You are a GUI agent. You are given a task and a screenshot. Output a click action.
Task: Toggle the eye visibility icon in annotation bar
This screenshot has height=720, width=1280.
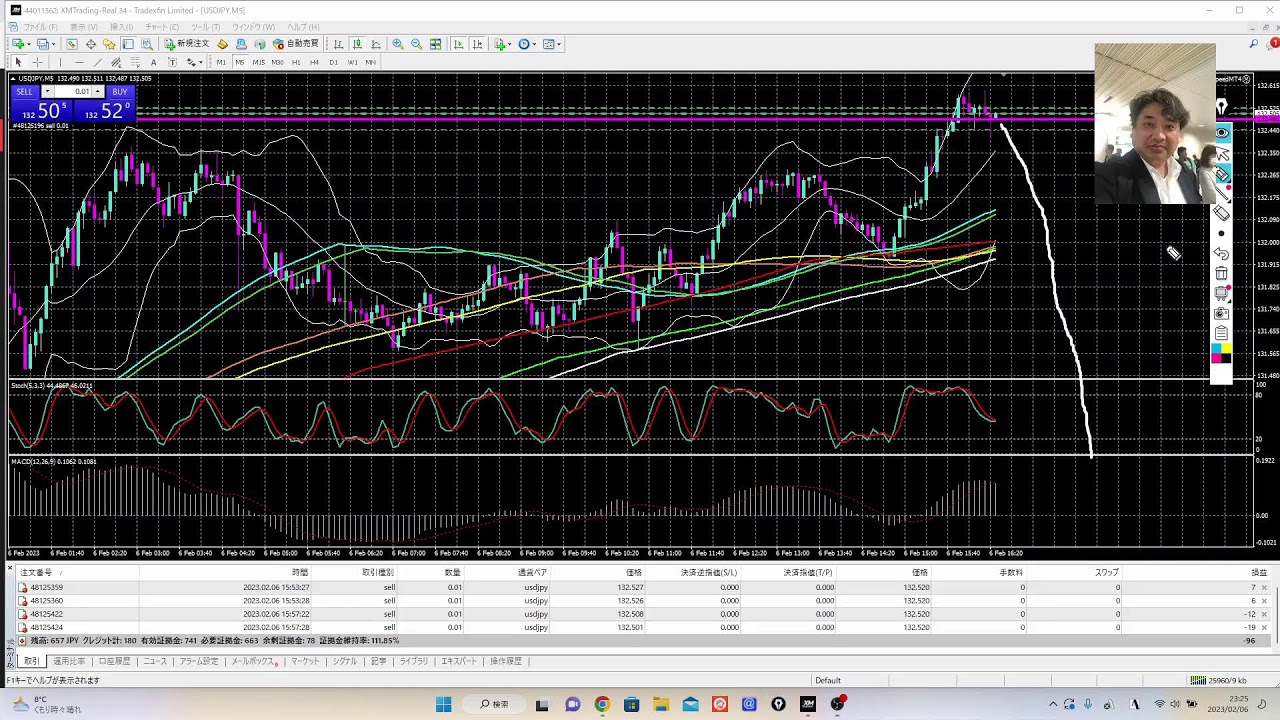click(1222, 132)
